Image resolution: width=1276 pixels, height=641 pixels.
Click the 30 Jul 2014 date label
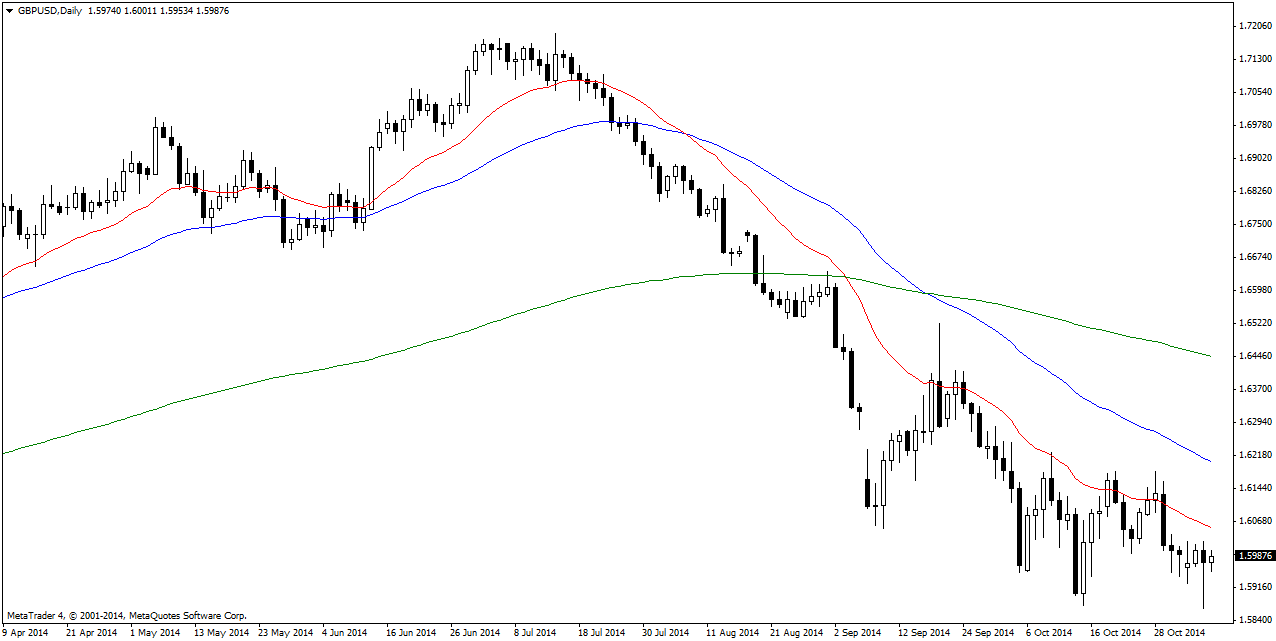(666, 632)
